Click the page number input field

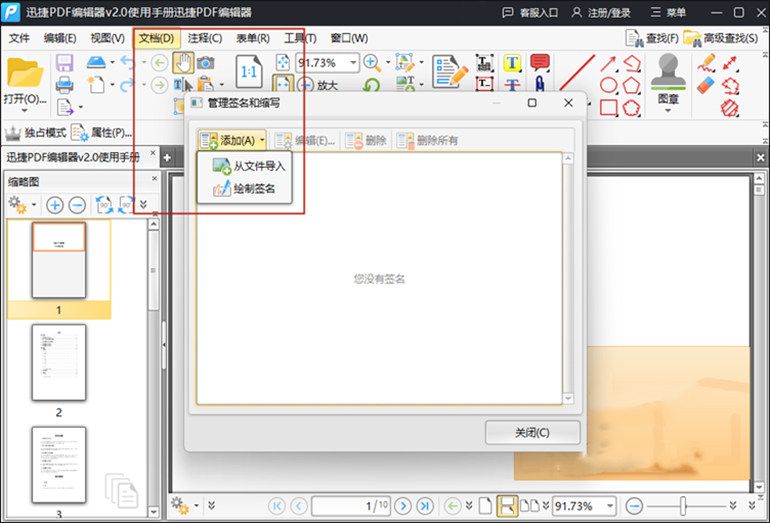coord(351,506)
